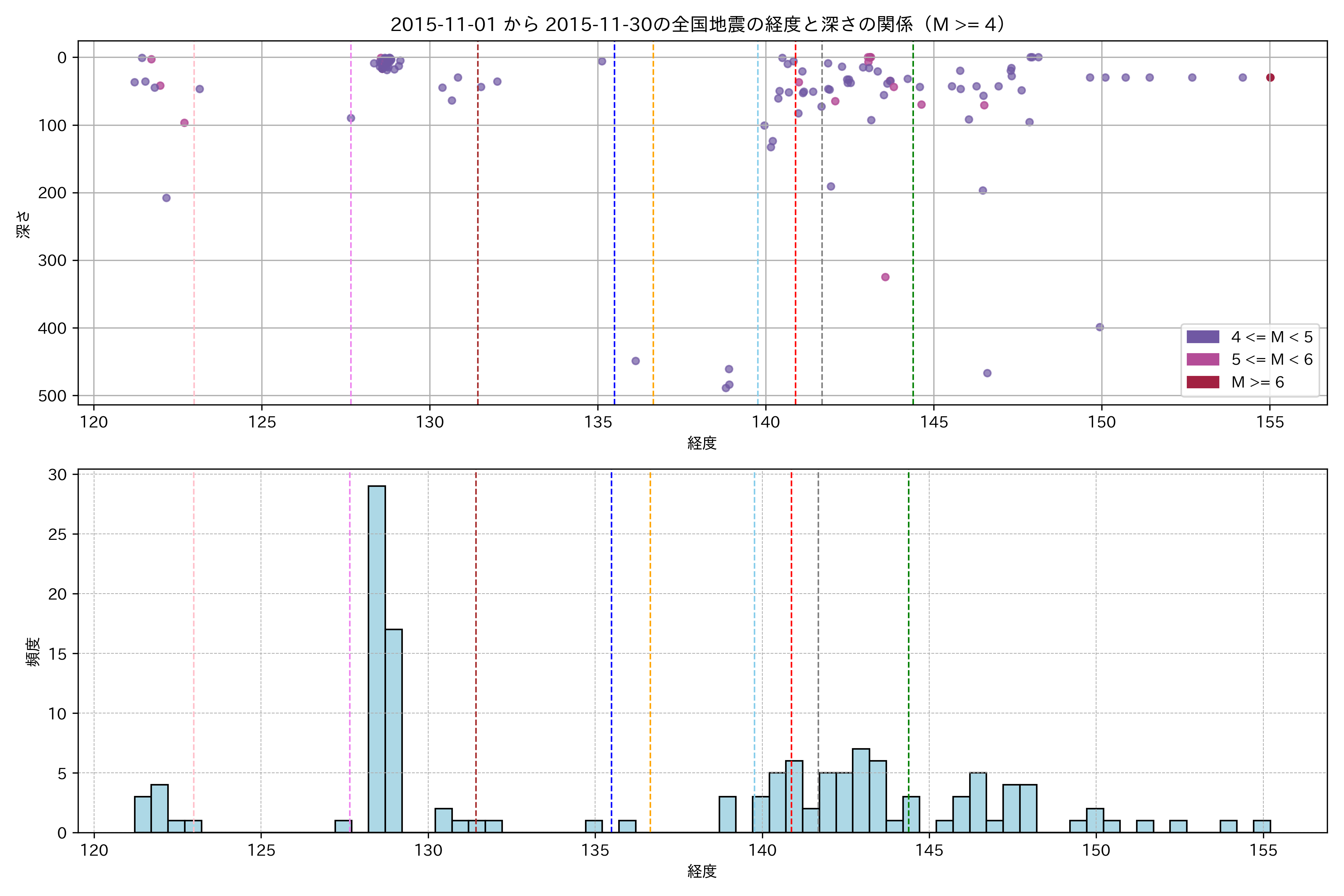
Task: Click the rightmost histogram bar near longitude 155
Action: click(x=1262, y=826)
